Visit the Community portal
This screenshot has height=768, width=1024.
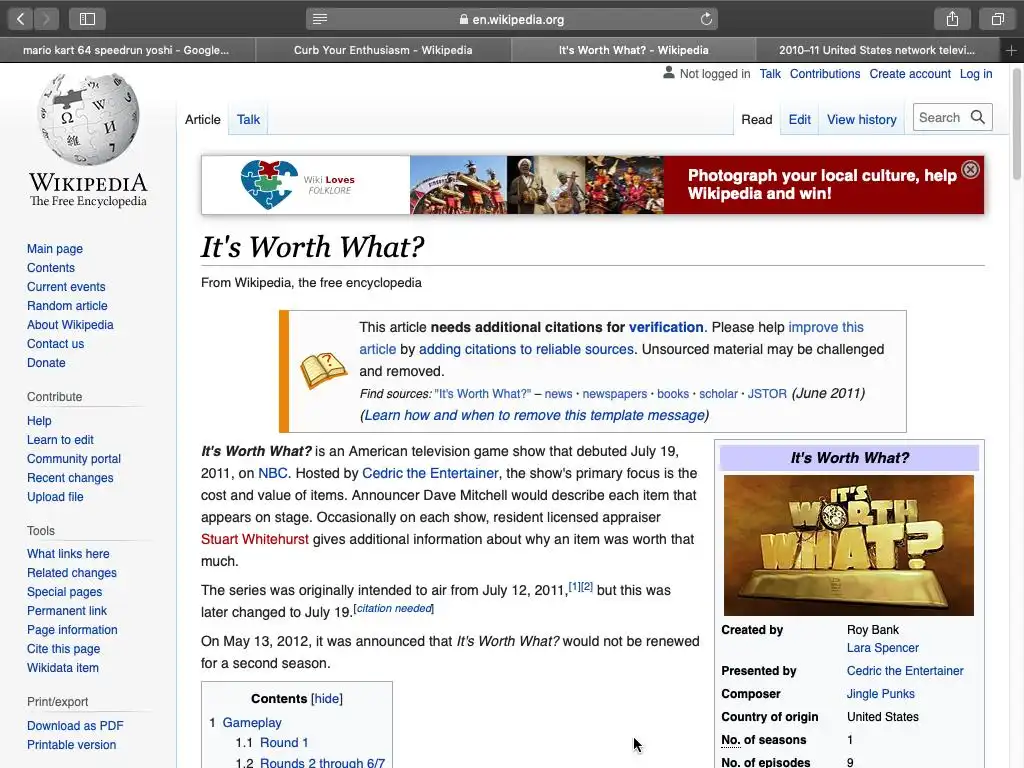point(74,458)
